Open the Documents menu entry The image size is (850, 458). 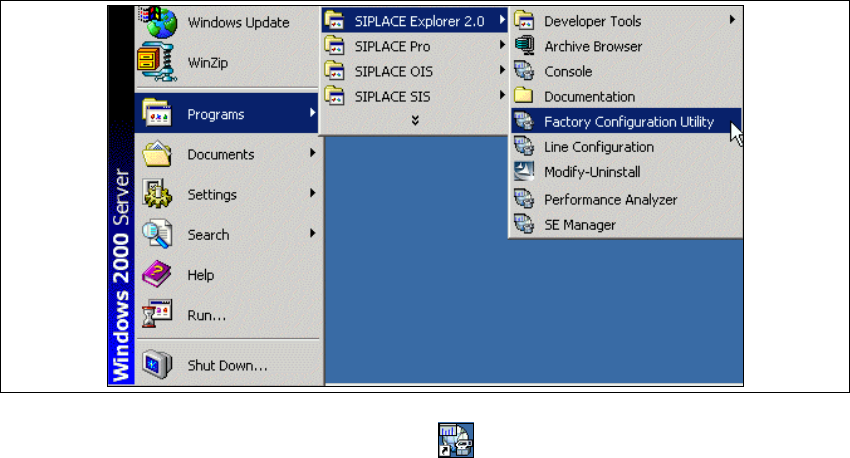(x=227, y=154)
